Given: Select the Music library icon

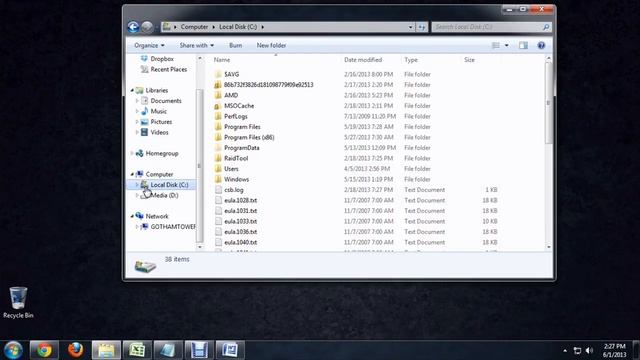Looking at the screenshot, I should (144, 111).
